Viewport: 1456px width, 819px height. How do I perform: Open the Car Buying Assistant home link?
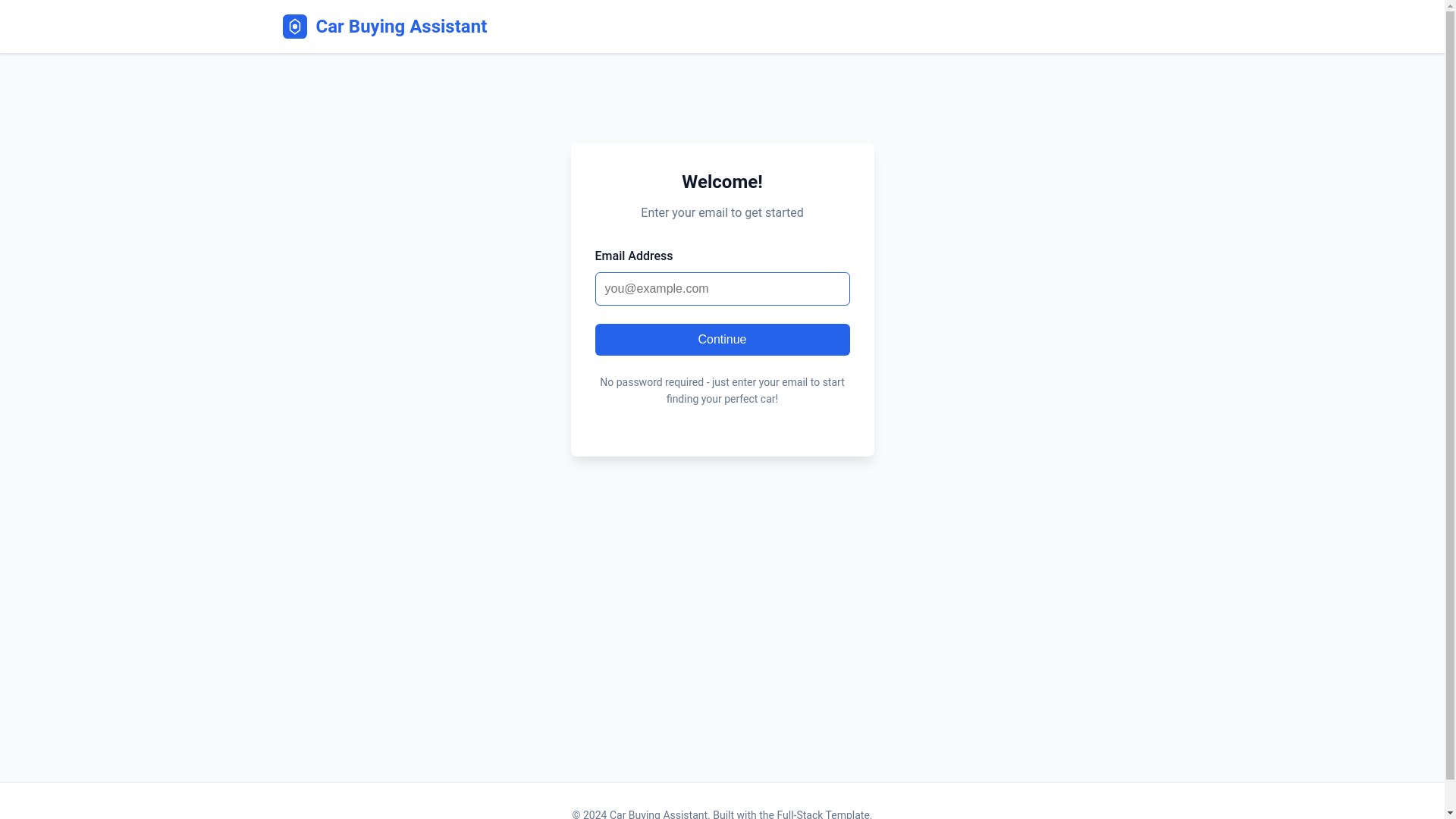coord(384,27)
